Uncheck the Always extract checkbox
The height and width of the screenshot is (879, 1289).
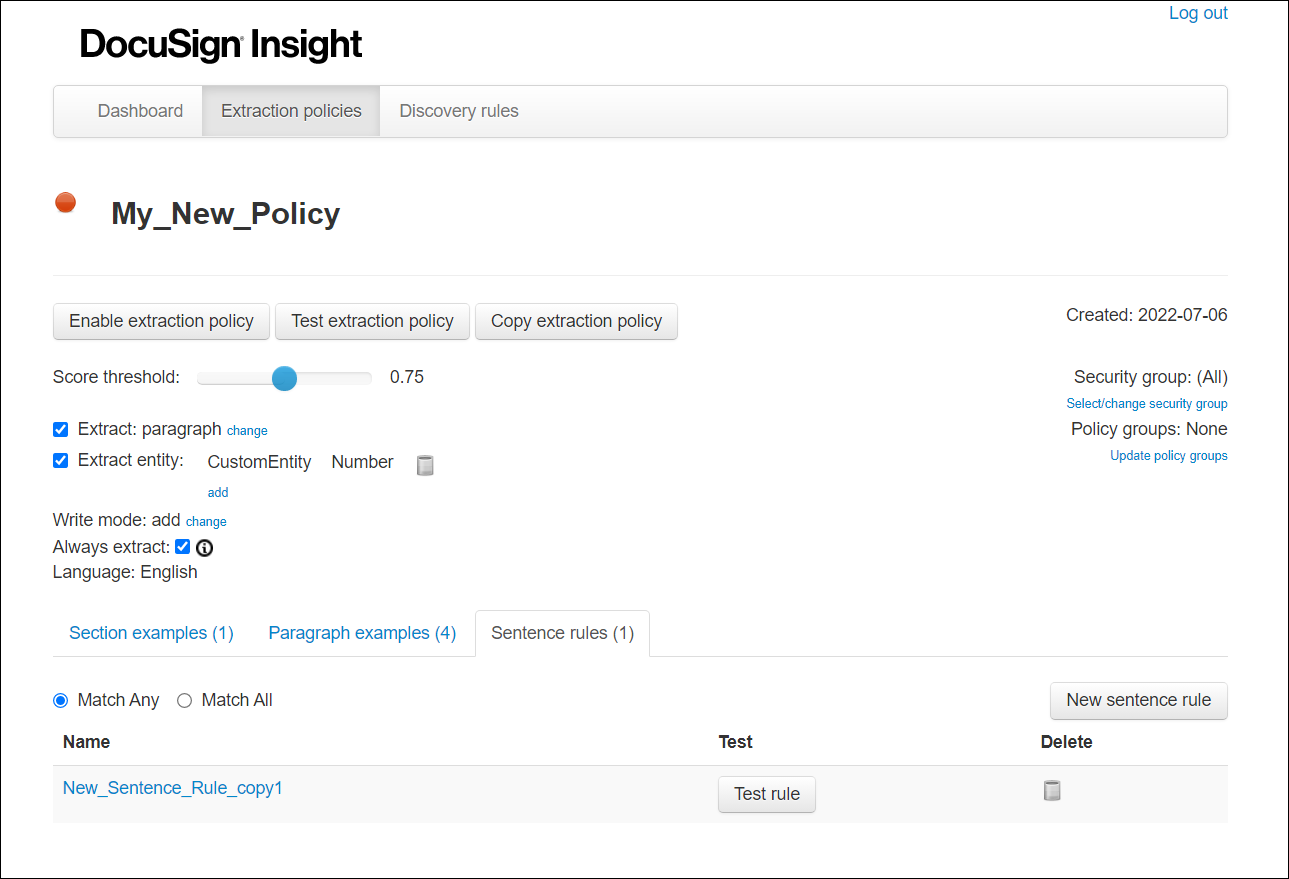182,546
